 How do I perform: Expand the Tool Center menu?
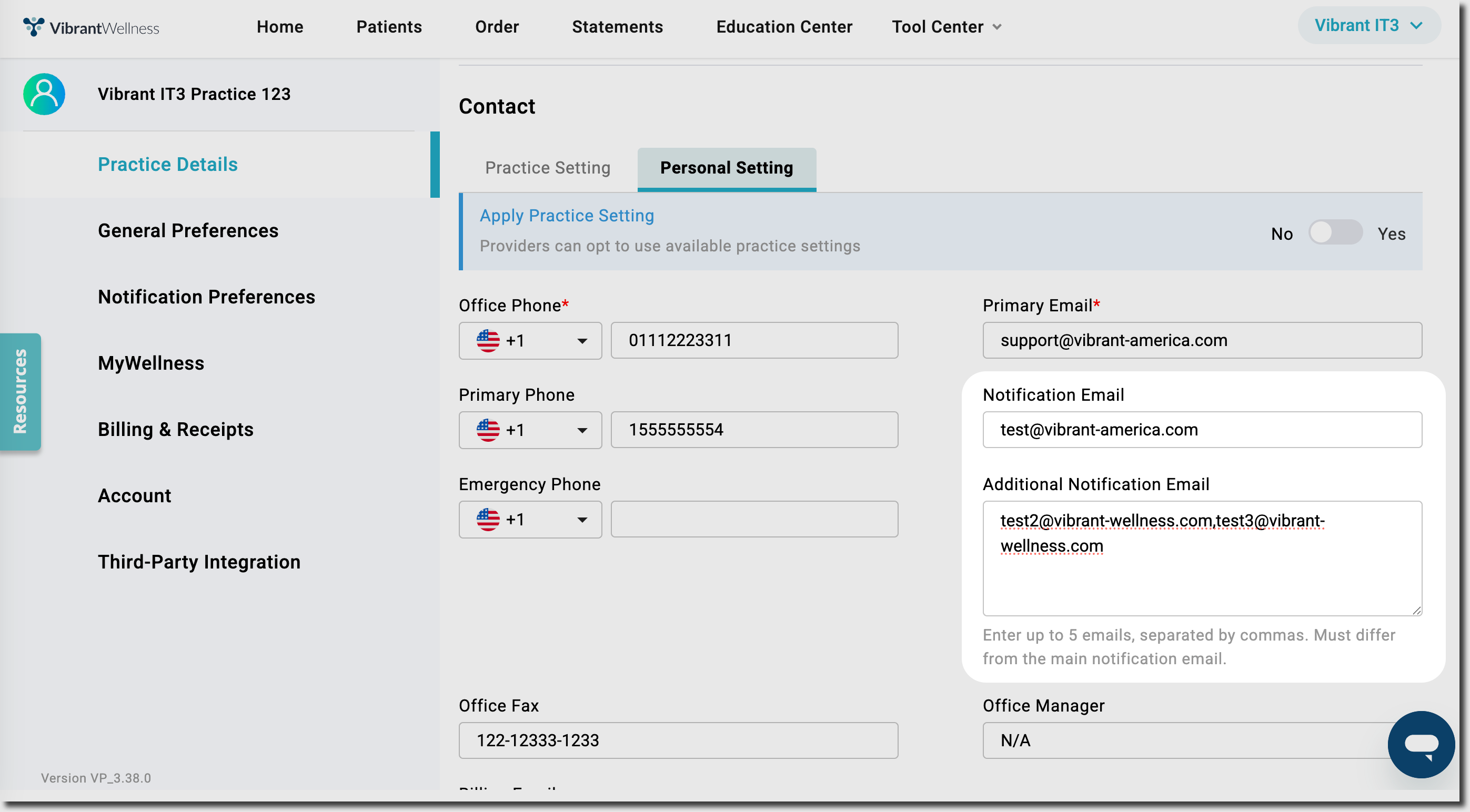pos(947,27)
